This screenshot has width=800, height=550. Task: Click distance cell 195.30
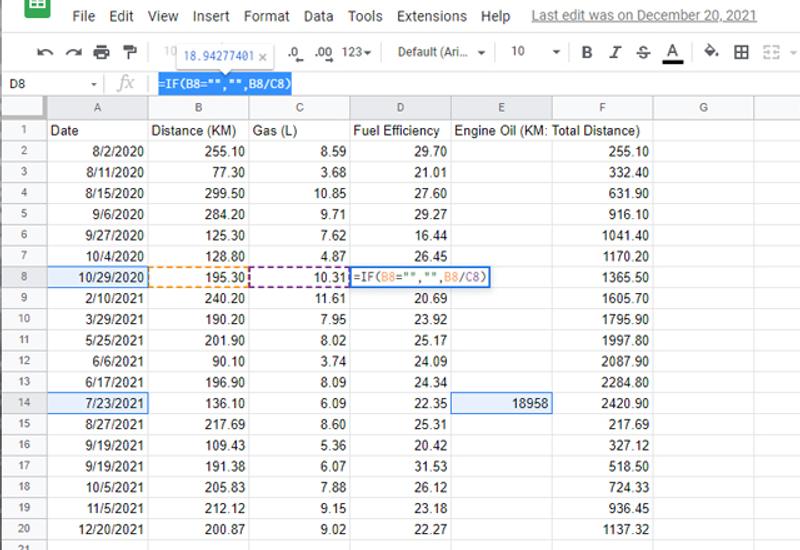pos(198,277)
